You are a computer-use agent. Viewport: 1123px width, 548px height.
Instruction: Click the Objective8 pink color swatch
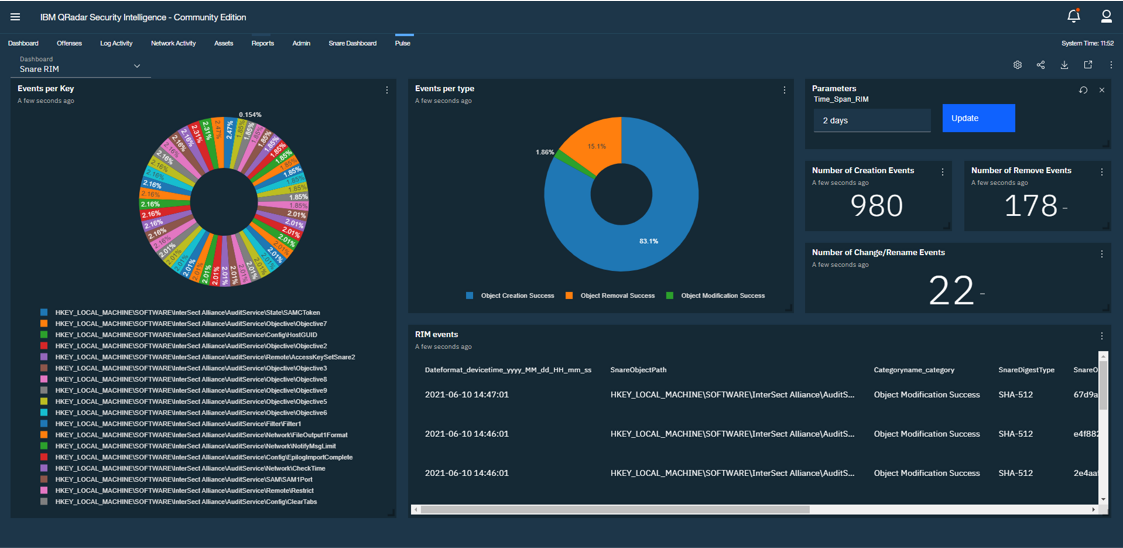click(44, 379)
